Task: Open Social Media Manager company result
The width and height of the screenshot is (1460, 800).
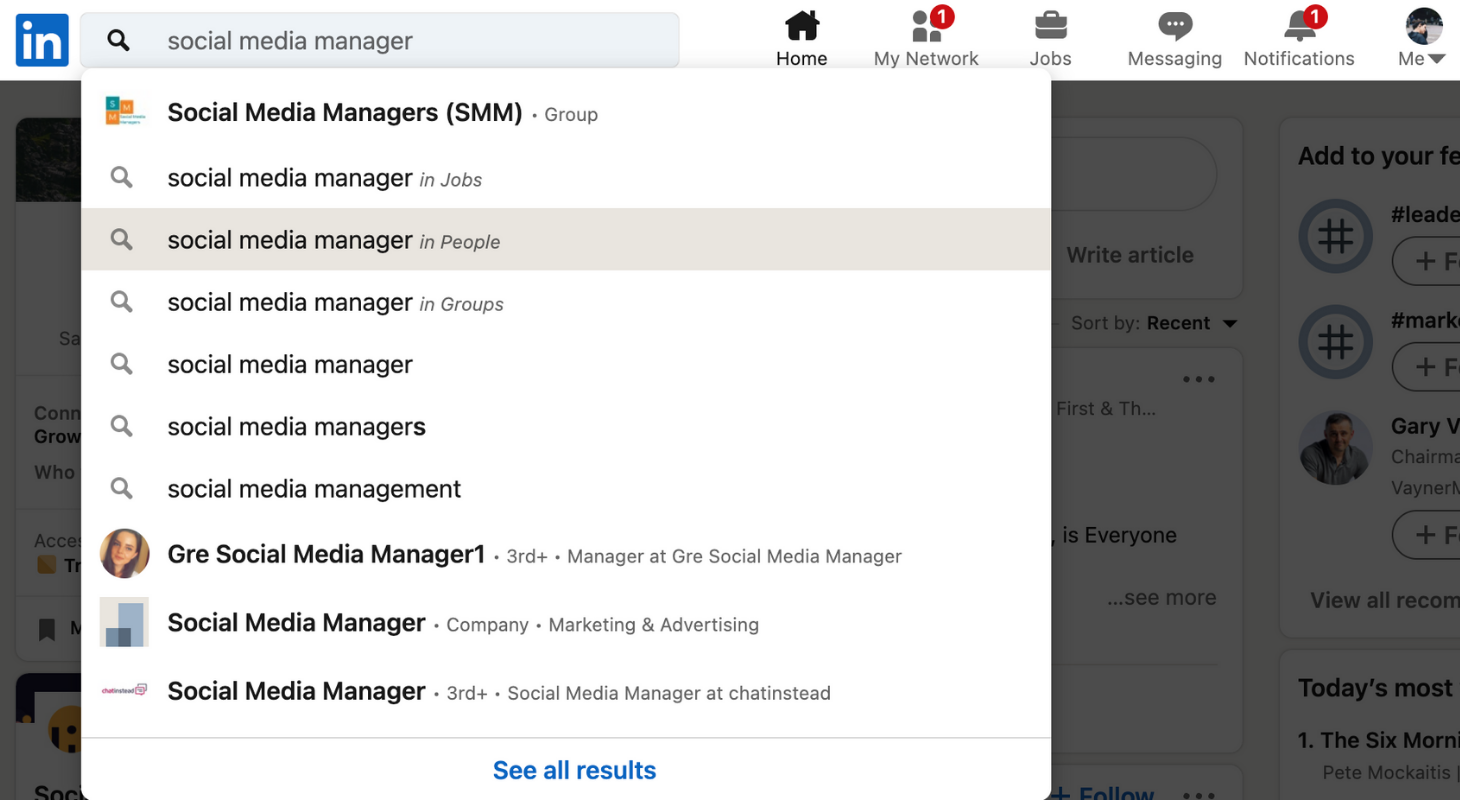Action: click(566, 623)
